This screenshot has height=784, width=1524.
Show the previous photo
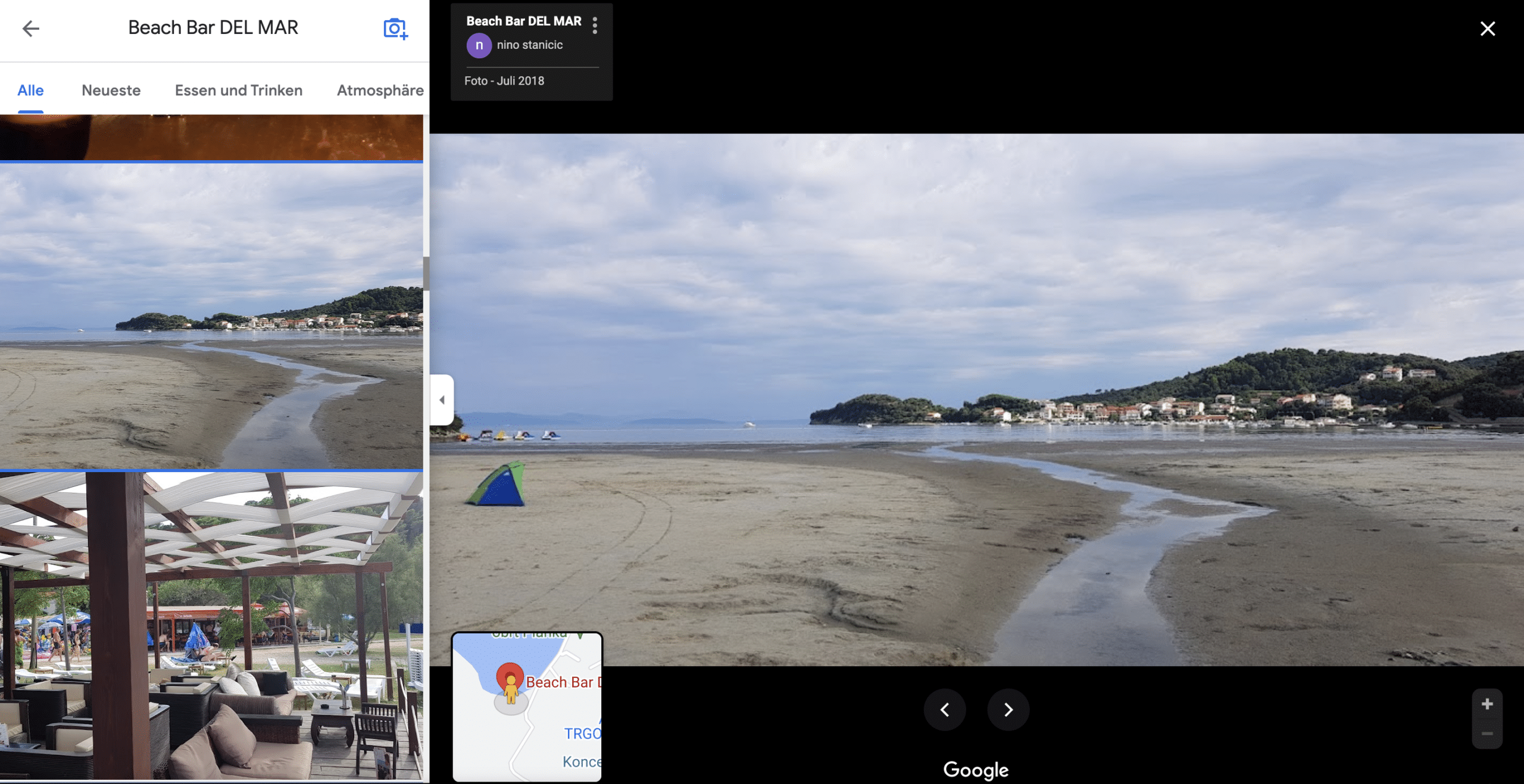tap(945, 710)
